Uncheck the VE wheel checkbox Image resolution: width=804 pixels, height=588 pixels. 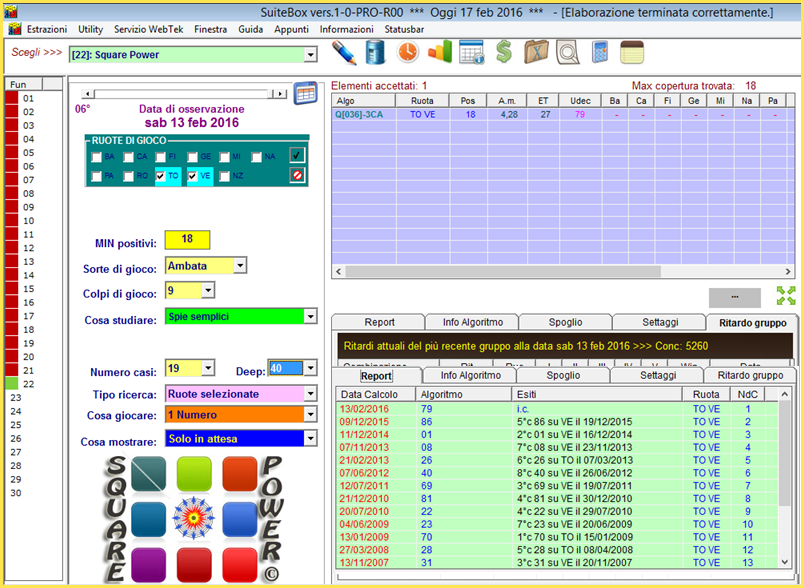click(192, 176)
